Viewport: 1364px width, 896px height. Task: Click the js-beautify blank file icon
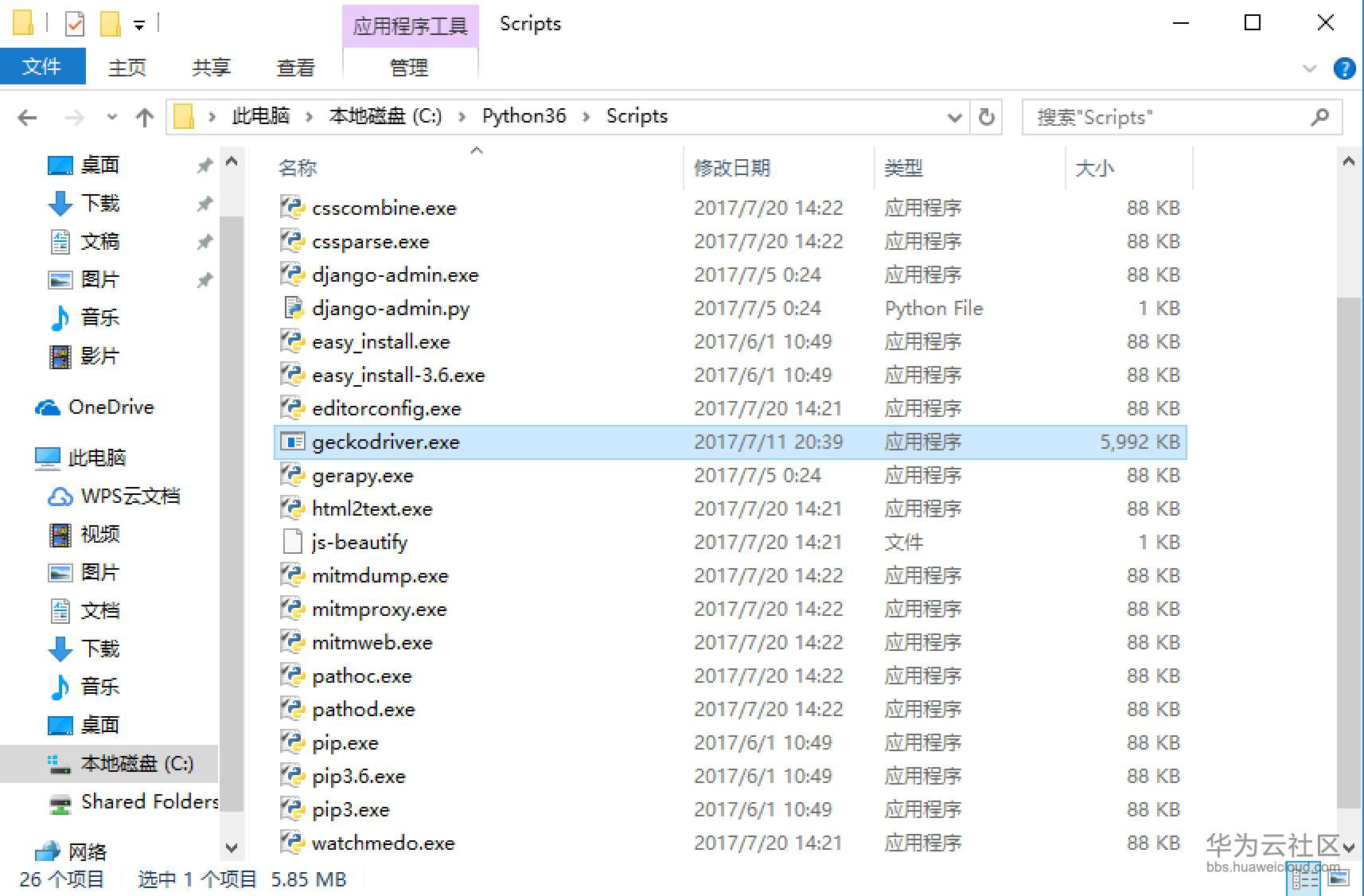[293, 542]
